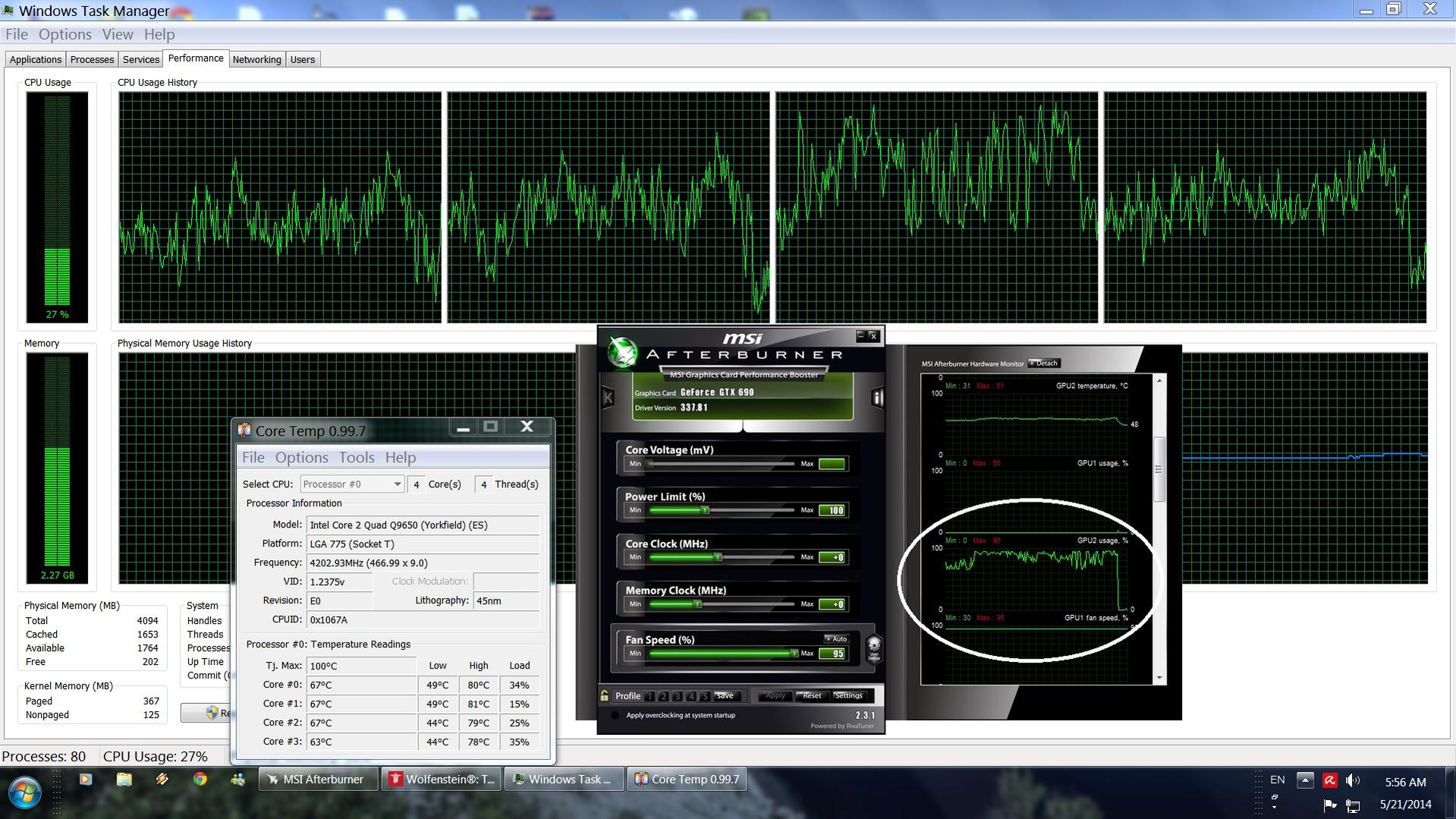This screenshot has width=1456, height=819.
Task: Open Core Temp Options menu
Action: point(301,458)
